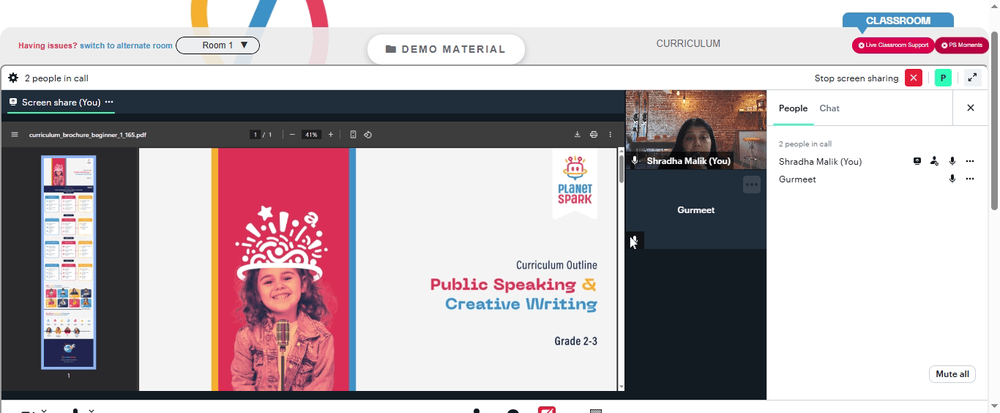
Task: Mute Gurmeet's microphone in People list
Action: (x=952, y=179)
